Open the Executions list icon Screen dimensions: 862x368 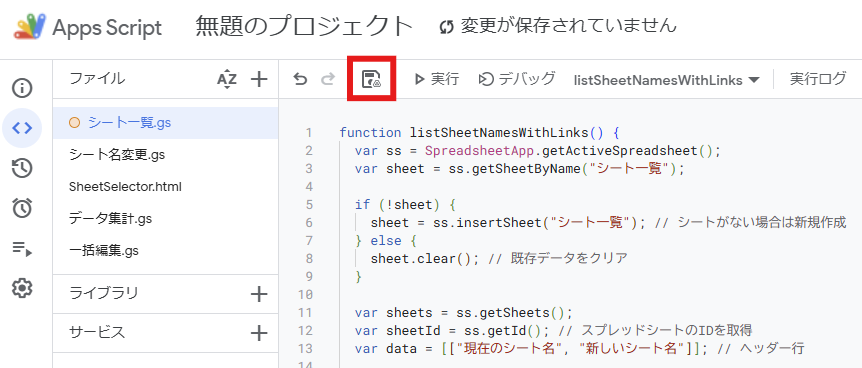(22, 249)
